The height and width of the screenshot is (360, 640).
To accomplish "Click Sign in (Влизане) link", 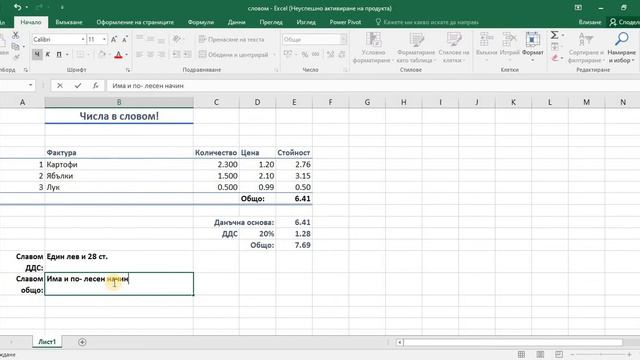I will coord(590,22).
